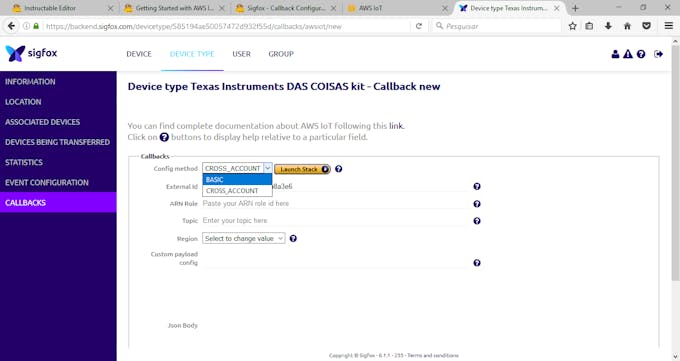Screen dimensions: 680x361
Task: Click the Launch Stack button
Action: click(x=302, y=169)
